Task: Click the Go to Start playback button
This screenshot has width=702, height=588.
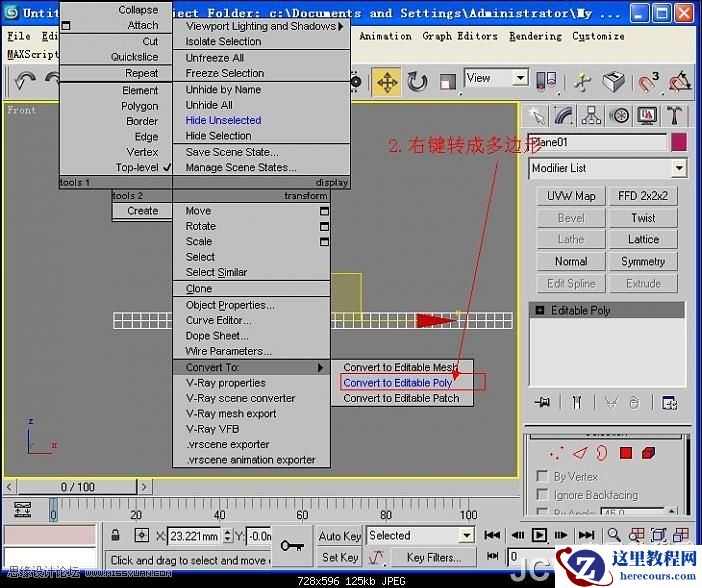Action: (x=492, y=535)
